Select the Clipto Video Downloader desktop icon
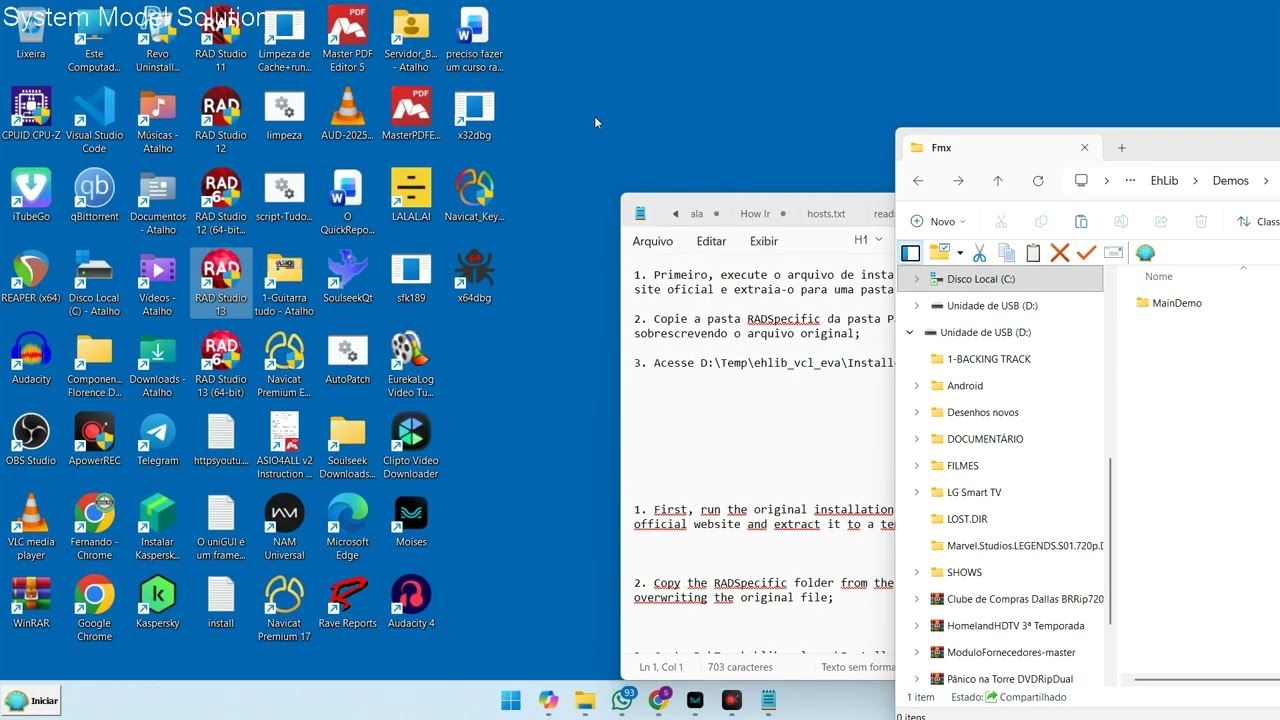This screenshot has width=1280, height=720. pos(411,446)
